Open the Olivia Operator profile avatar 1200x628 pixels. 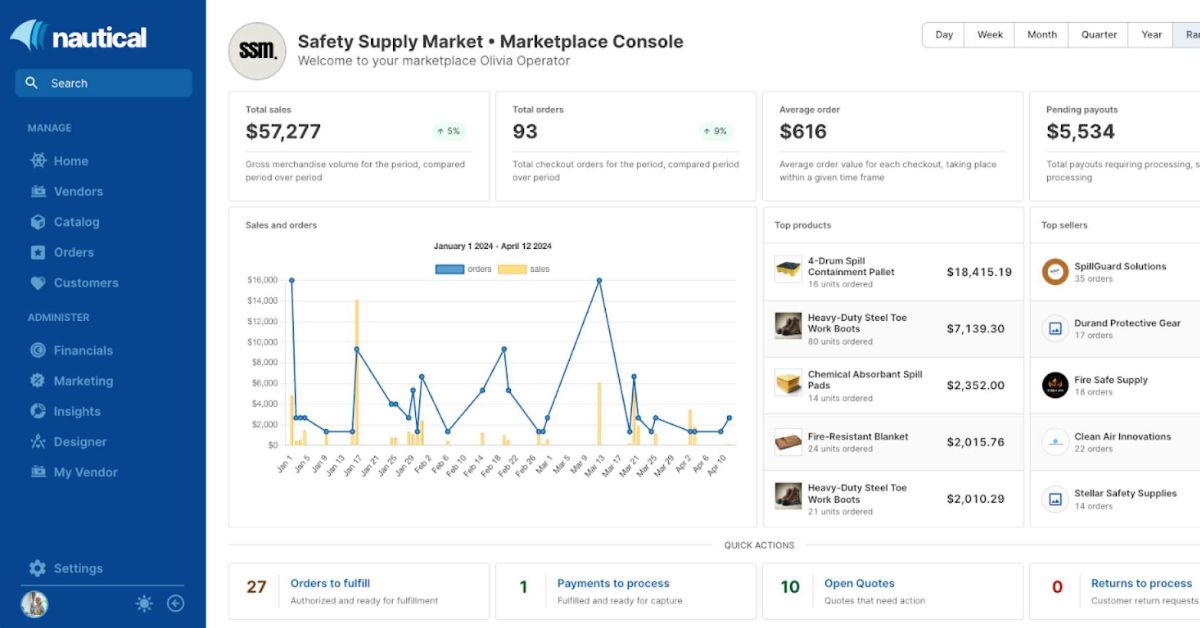click(x=33, y=603)
